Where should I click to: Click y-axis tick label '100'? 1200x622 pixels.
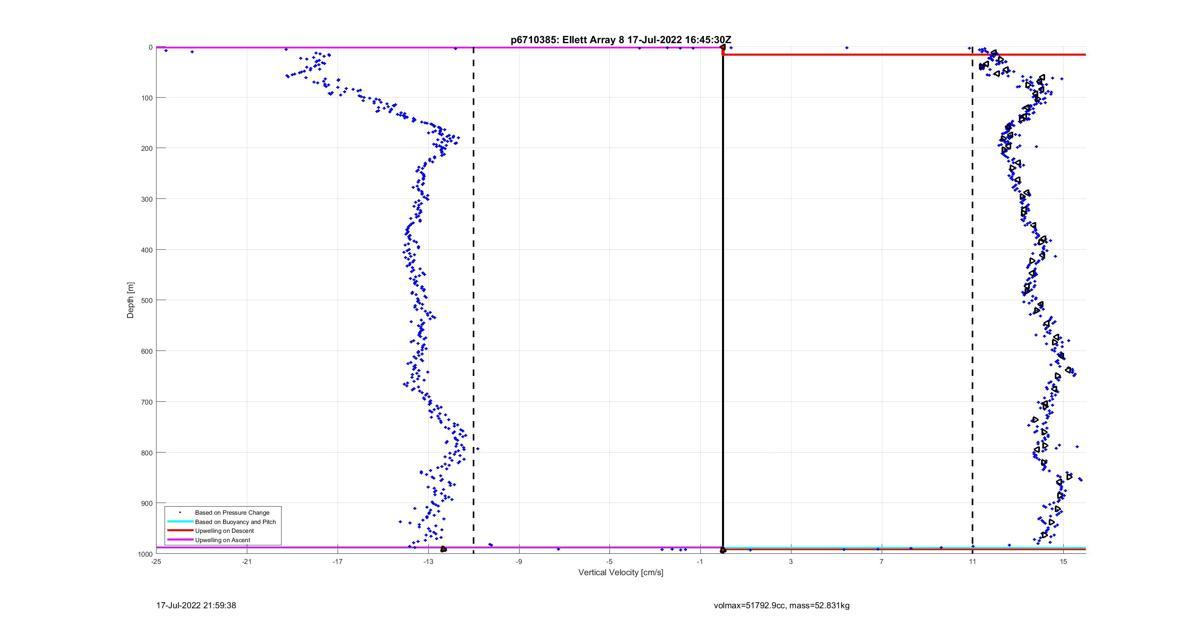[146, 98]
